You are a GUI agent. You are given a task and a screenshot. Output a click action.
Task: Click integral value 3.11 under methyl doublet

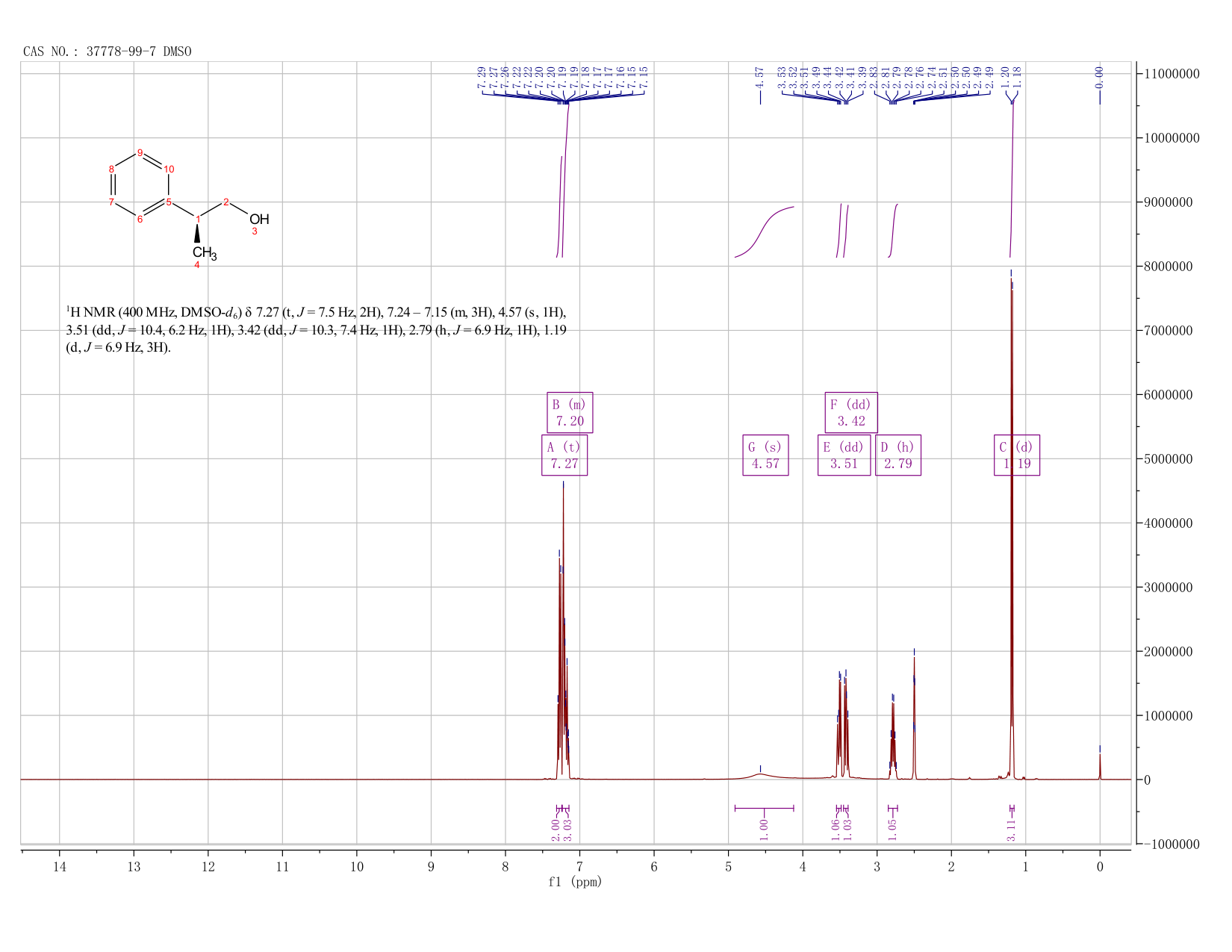click(x=1011, y=830)
